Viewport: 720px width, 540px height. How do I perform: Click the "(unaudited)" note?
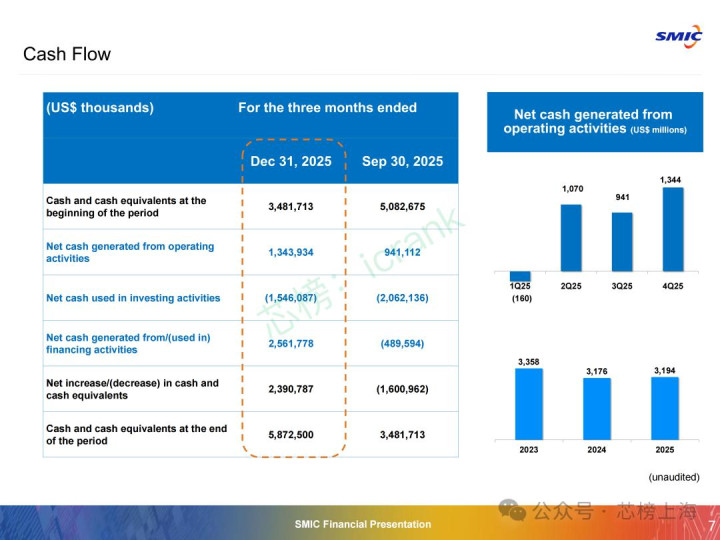click(674, 477)
